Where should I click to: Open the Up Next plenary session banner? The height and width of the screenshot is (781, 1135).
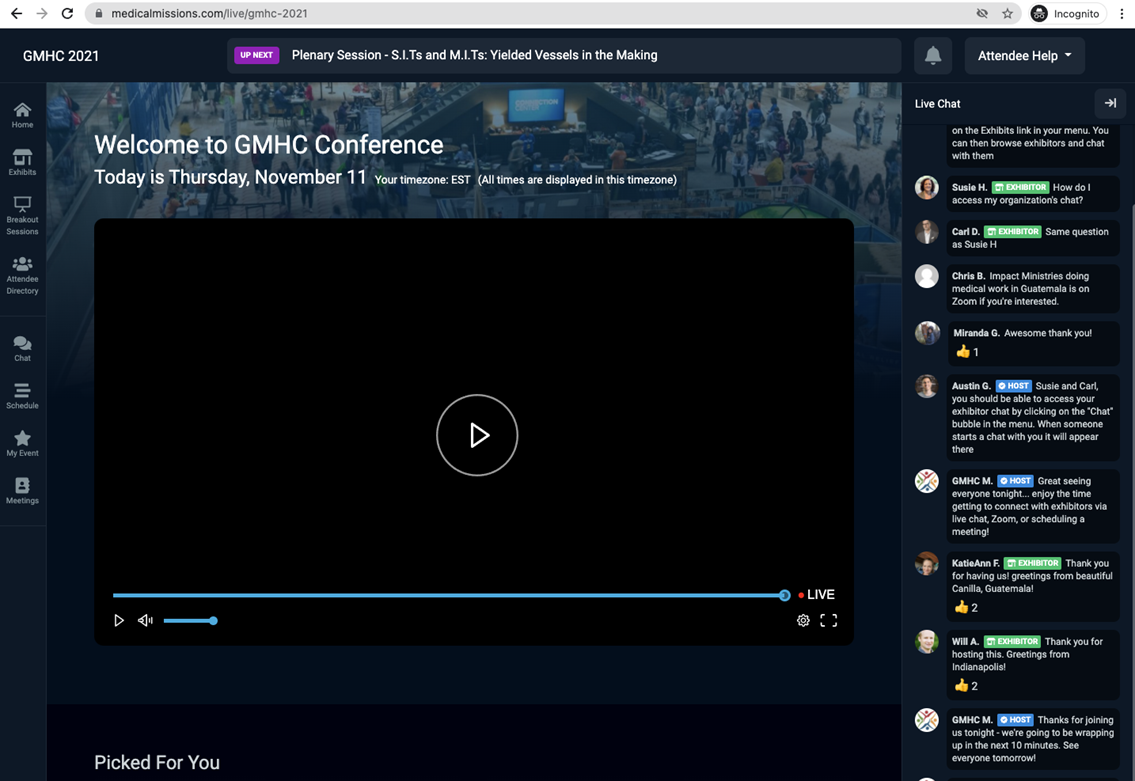474,56
